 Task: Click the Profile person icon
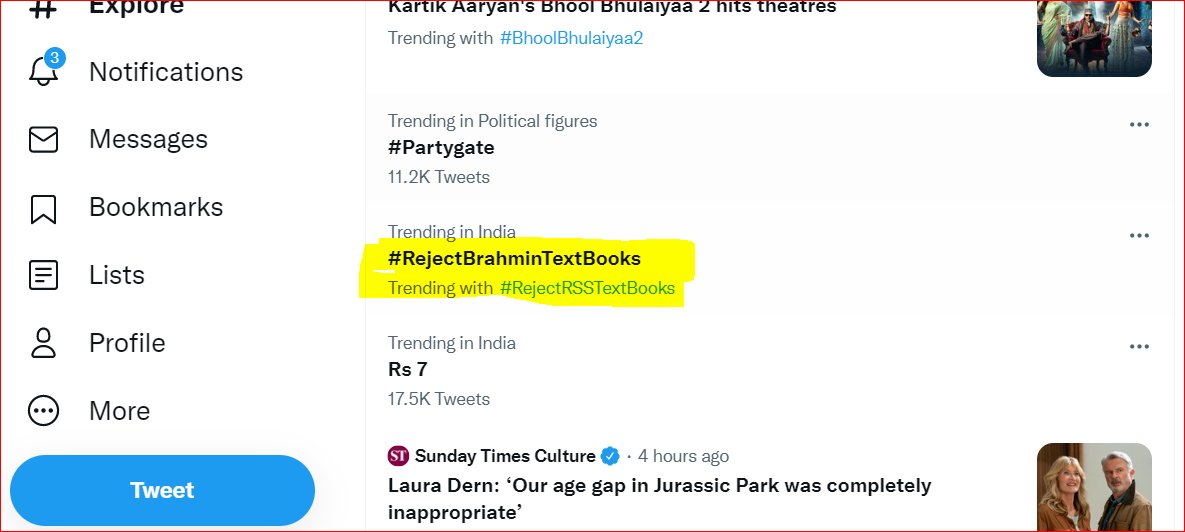pyautogui.click(x=44, y=343)
